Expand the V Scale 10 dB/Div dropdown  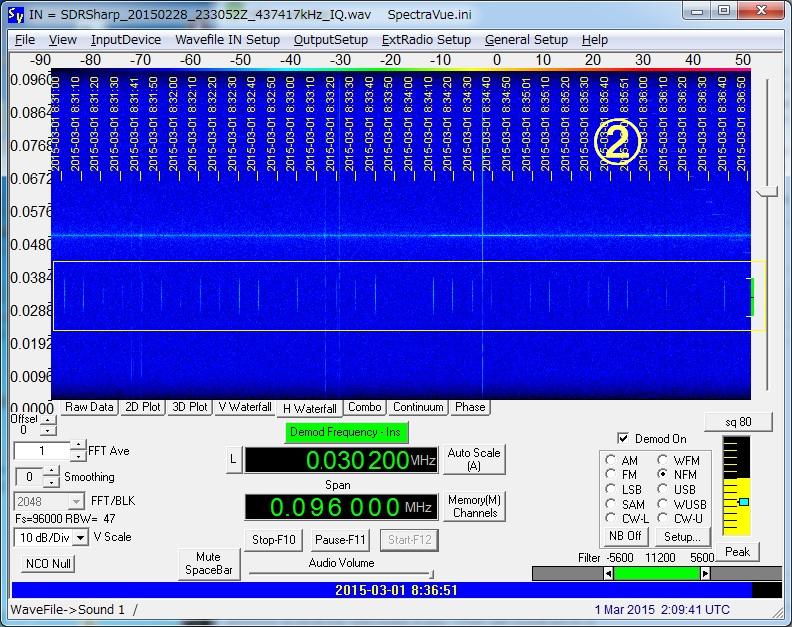[81, 538]
